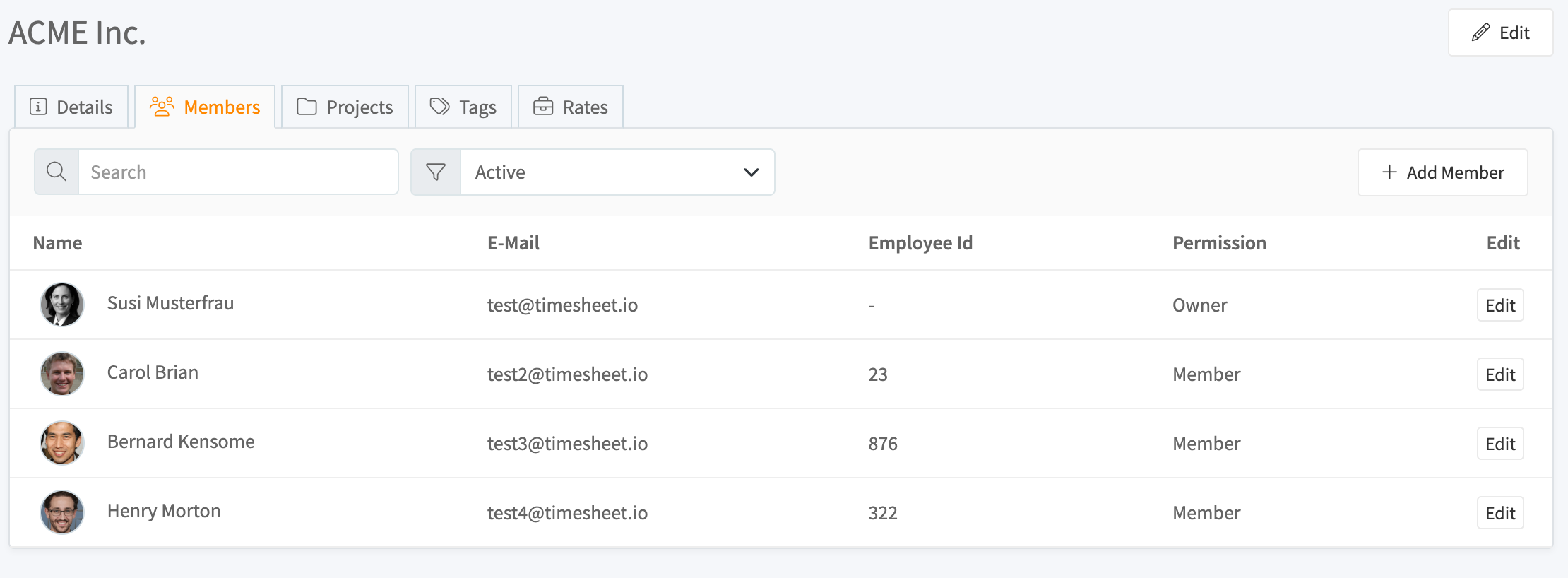Viewport: 1568px width, 578px height.
Task: Open test3@timesheet.io email address
Action: point(567,444)
